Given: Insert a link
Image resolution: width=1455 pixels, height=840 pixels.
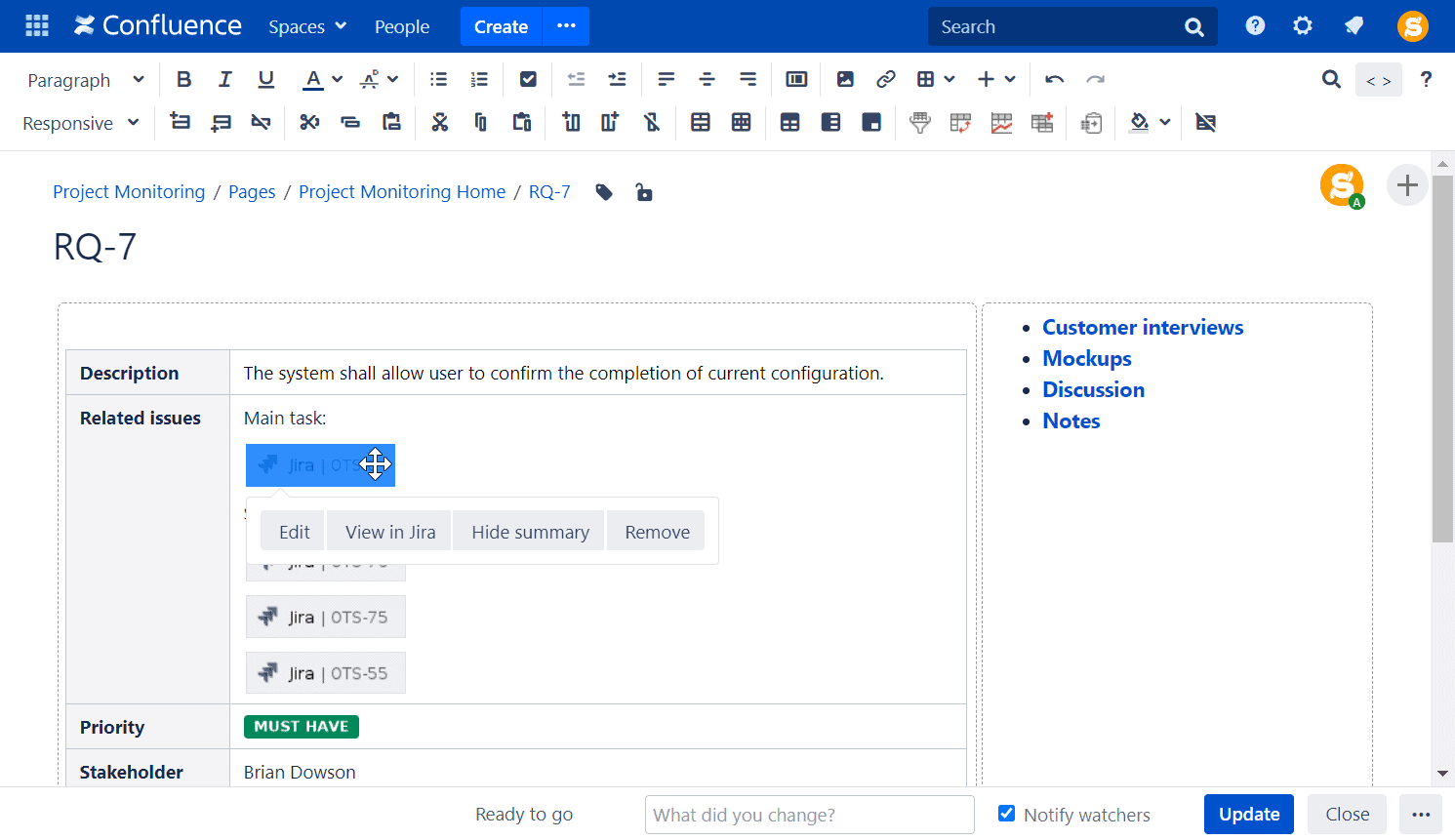Looking at the screenshot, I should (x=886, y=79).
